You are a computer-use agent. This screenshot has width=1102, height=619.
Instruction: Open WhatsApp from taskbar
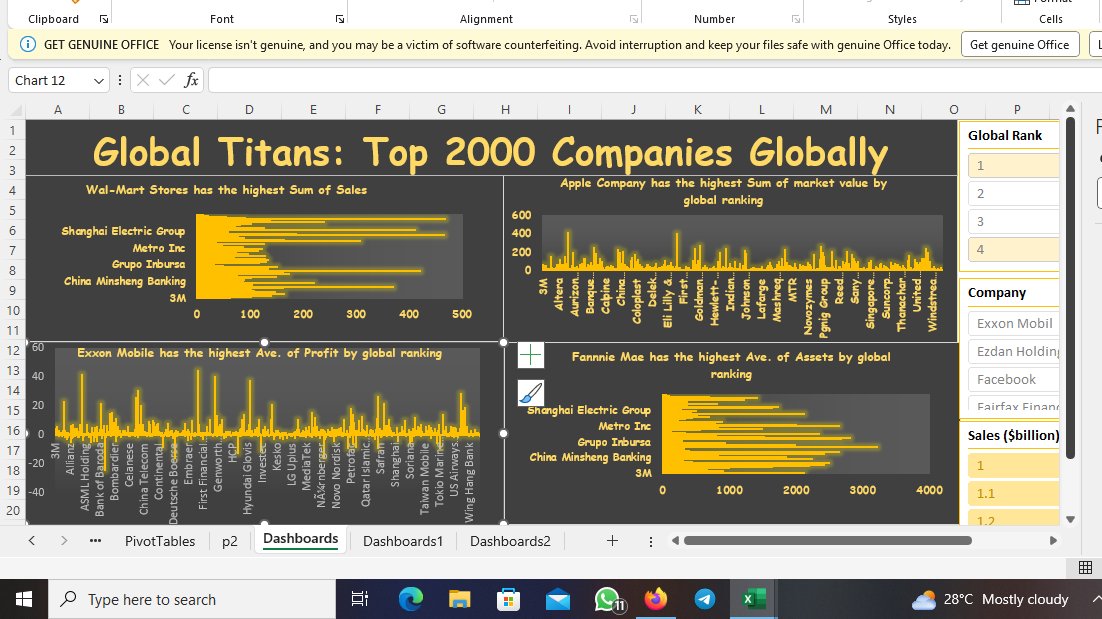point(608,599)
